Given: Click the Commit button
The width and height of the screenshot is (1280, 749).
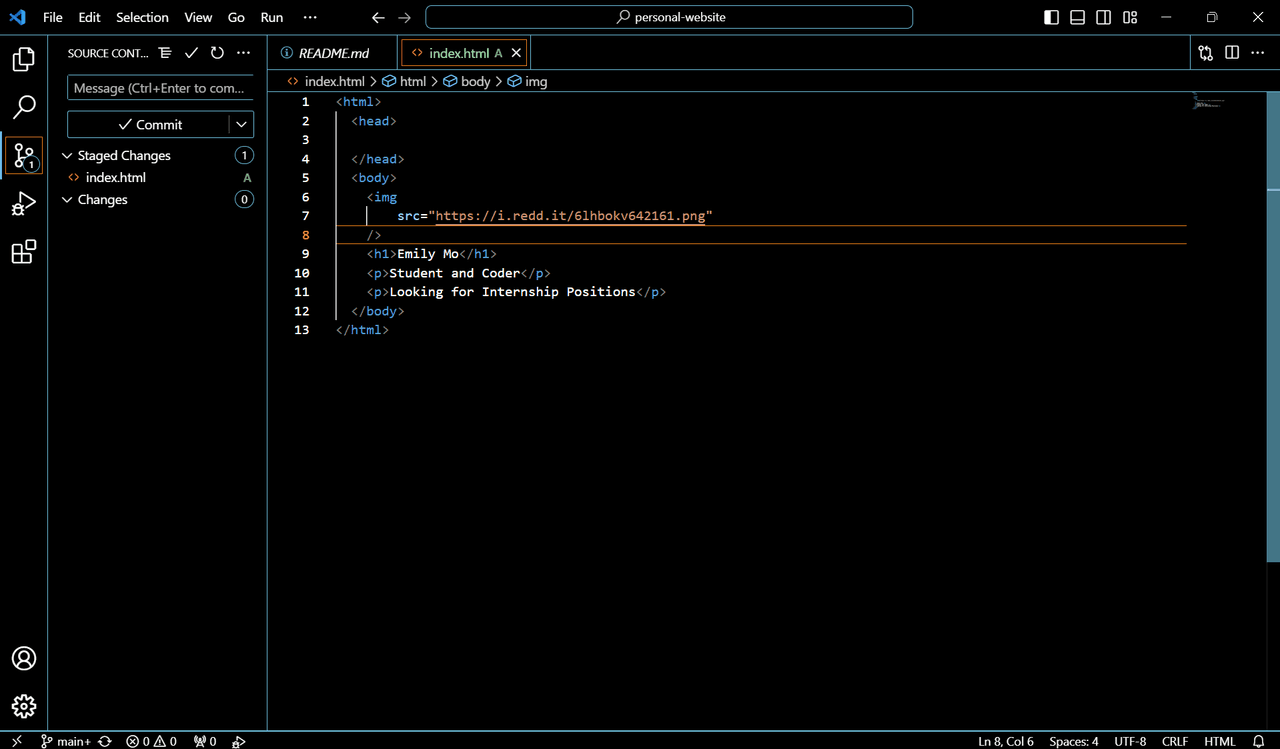Looking at the screenshot, I should point(148,124).
